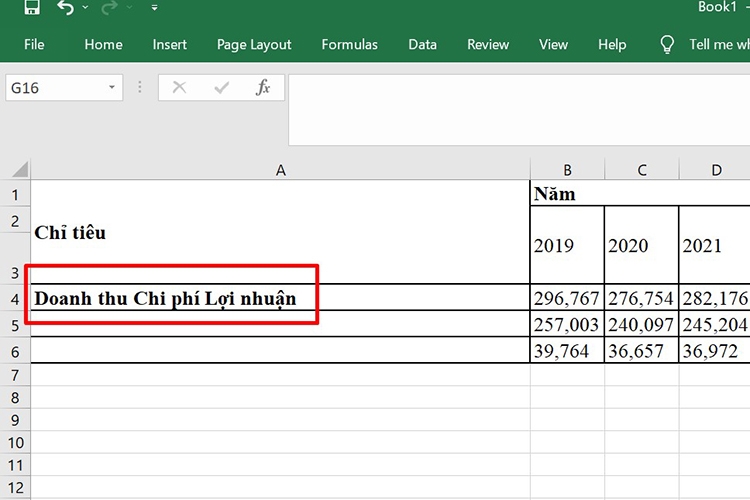Click the cell with value 257,003

567,324
